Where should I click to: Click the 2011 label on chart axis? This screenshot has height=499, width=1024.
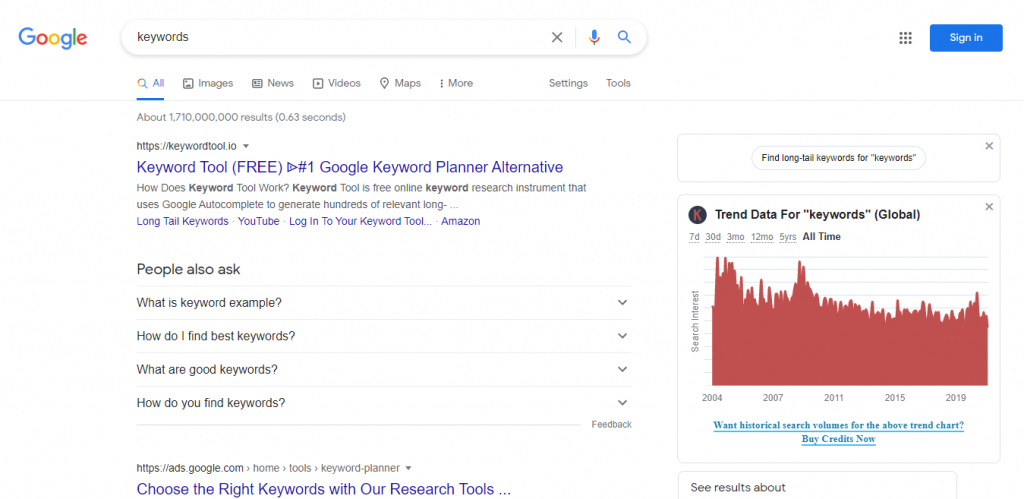834,398
